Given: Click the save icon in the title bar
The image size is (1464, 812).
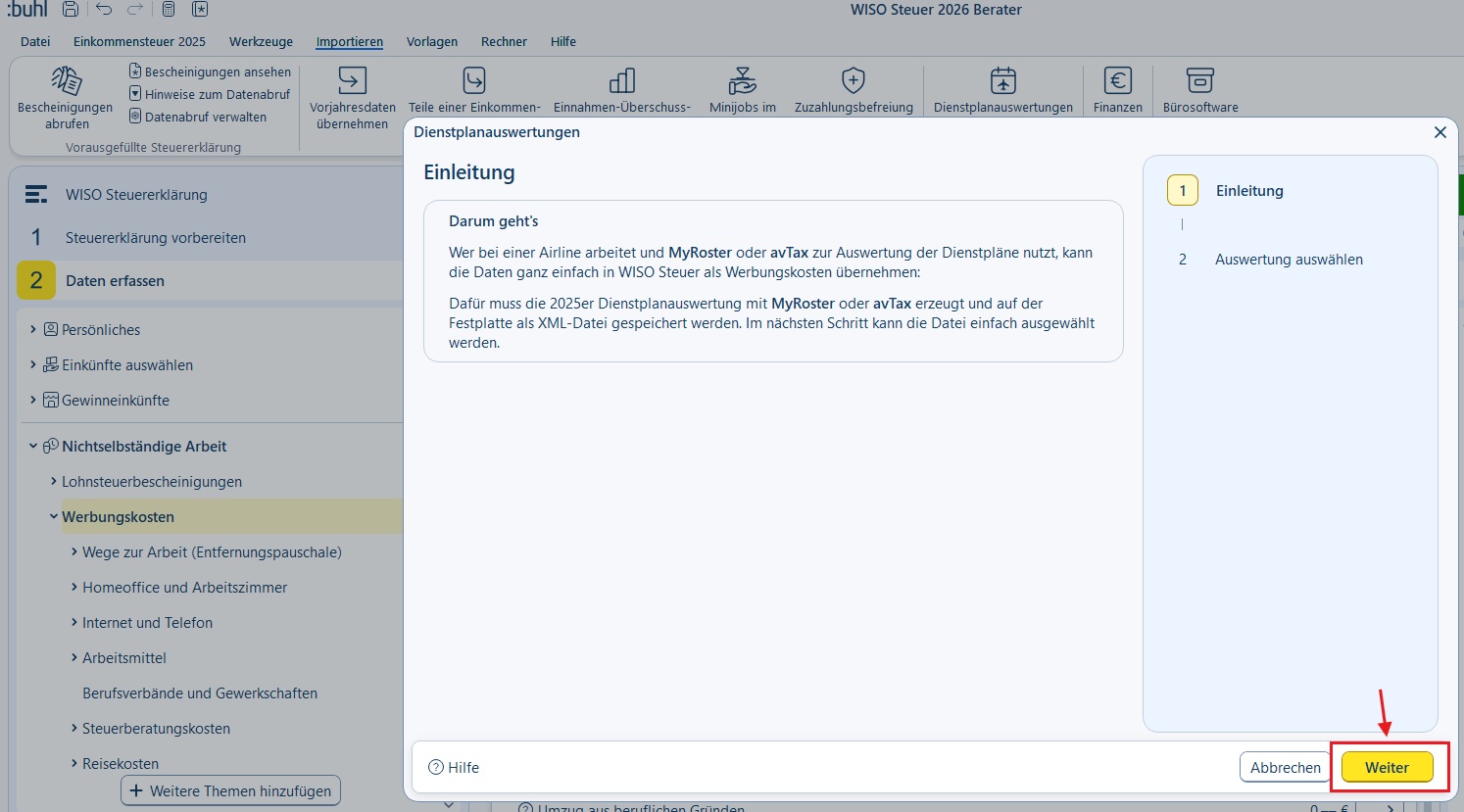Looking at the screenshot, I should point(71,10).
